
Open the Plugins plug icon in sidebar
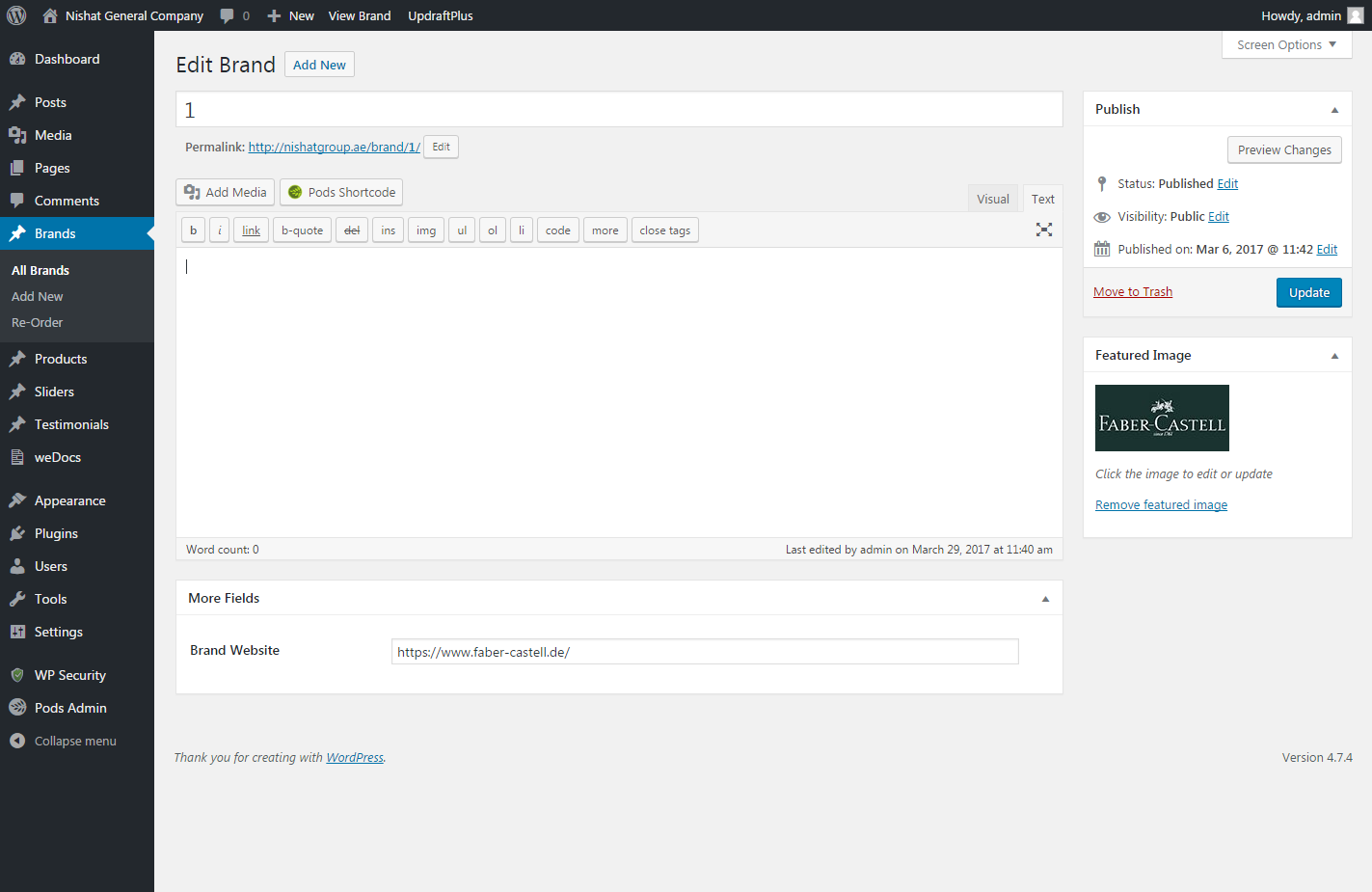(17, 533)
